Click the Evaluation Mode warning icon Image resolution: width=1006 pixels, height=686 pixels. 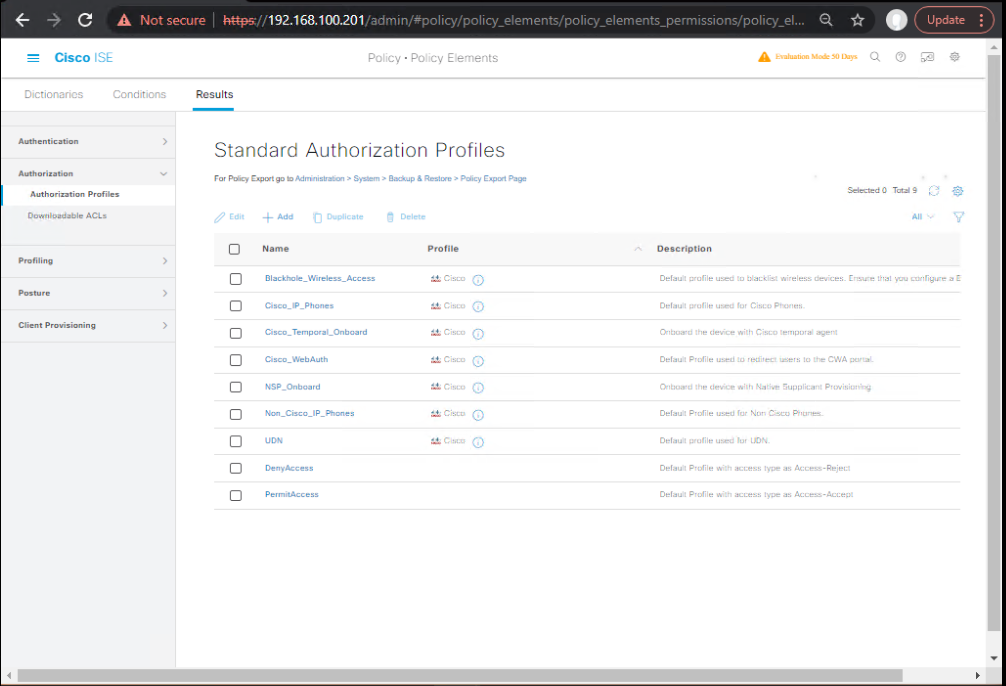click(764, 57)
